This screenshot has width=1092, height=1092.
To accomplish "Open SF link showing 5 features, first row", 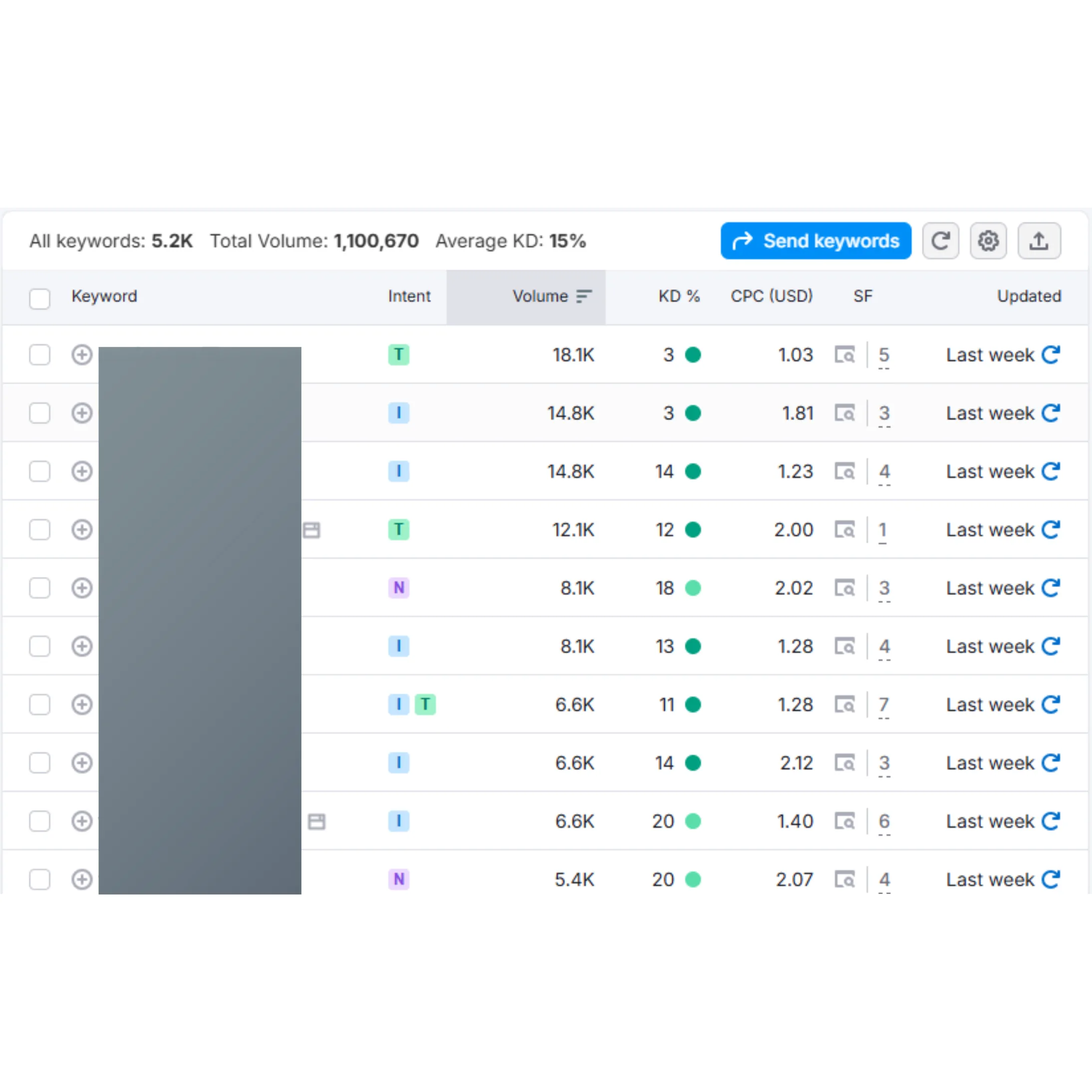I will pos(884,355).
